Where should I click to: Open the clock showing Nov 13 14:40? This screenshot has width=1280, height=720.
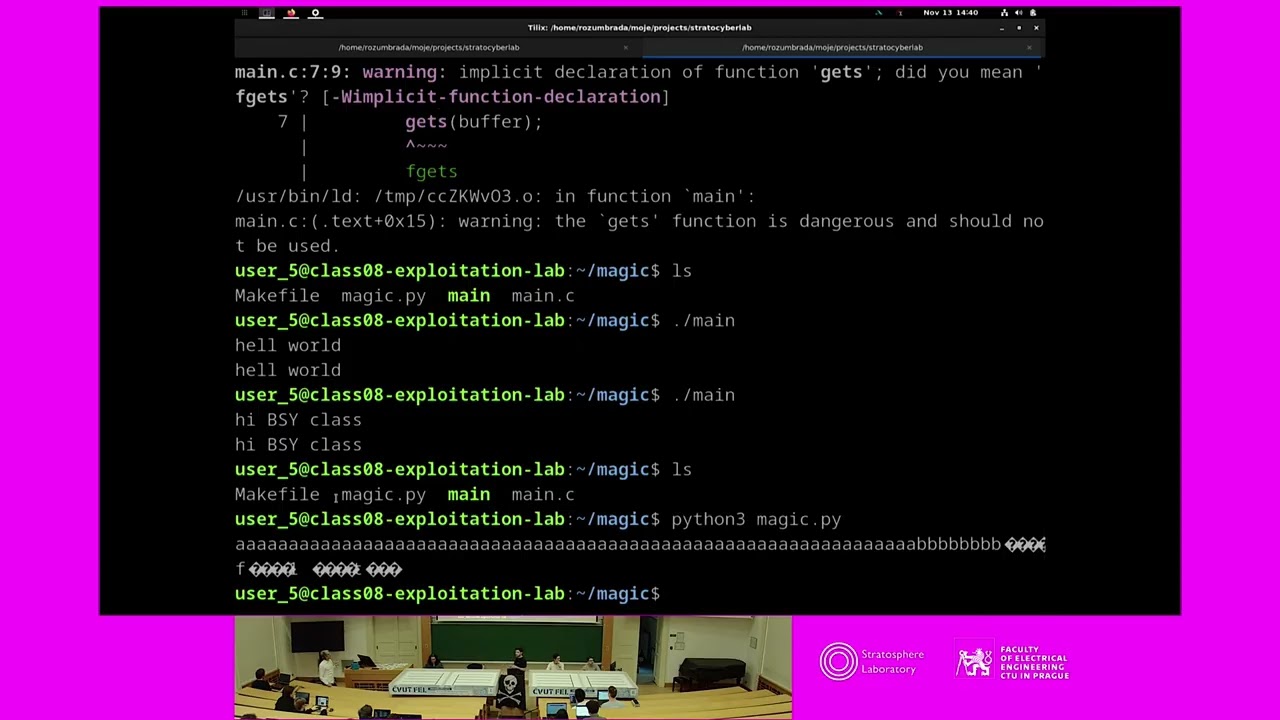(950, 13)
